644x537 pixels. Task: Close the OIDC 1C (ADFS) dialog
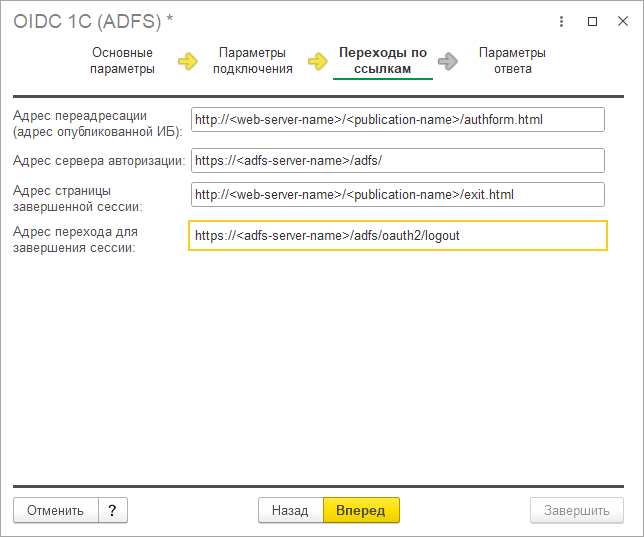click(x=621, y=20)
